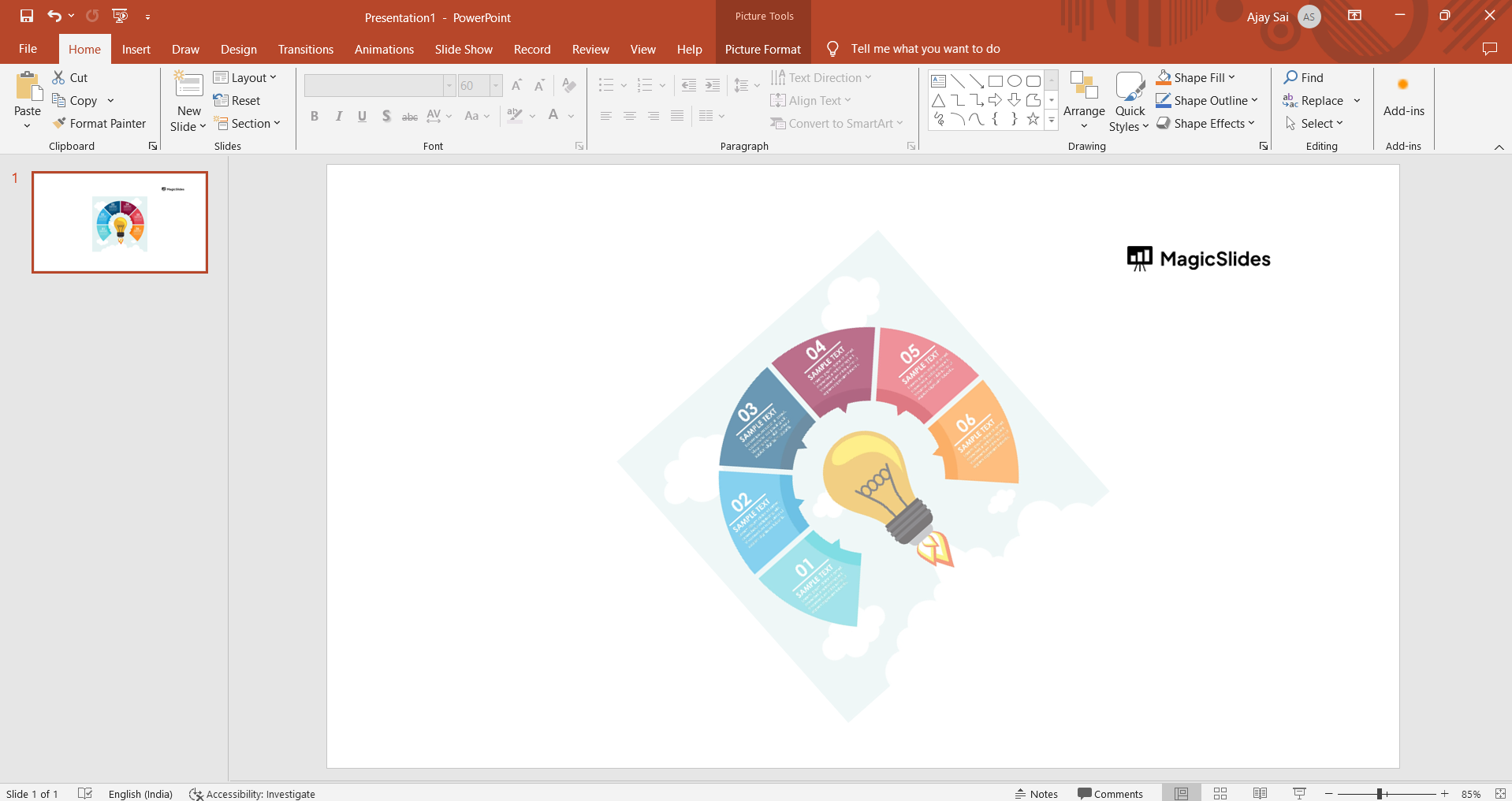The height and width of the screenshot is (801, 1512).
Task: Fit slide to current window icon
Action: [x=1500, y=793]
